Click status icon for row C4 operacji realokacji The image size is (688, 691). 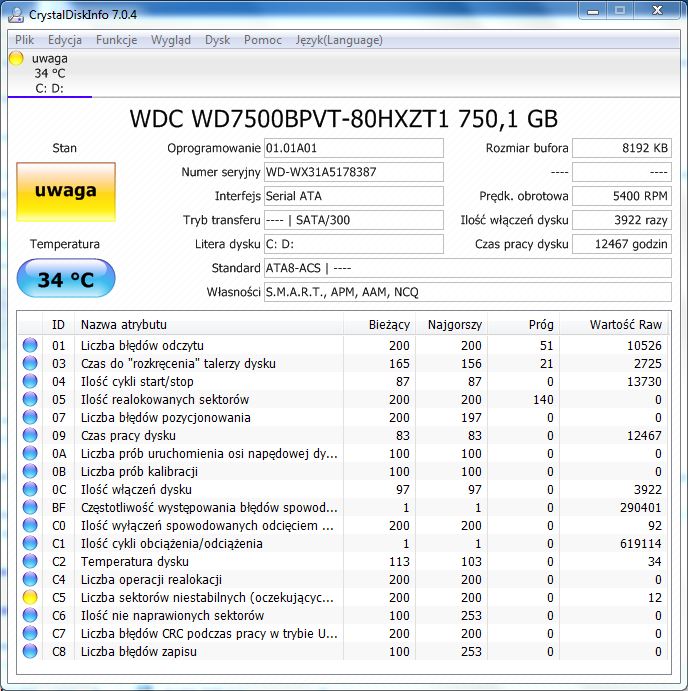(30, 580)
